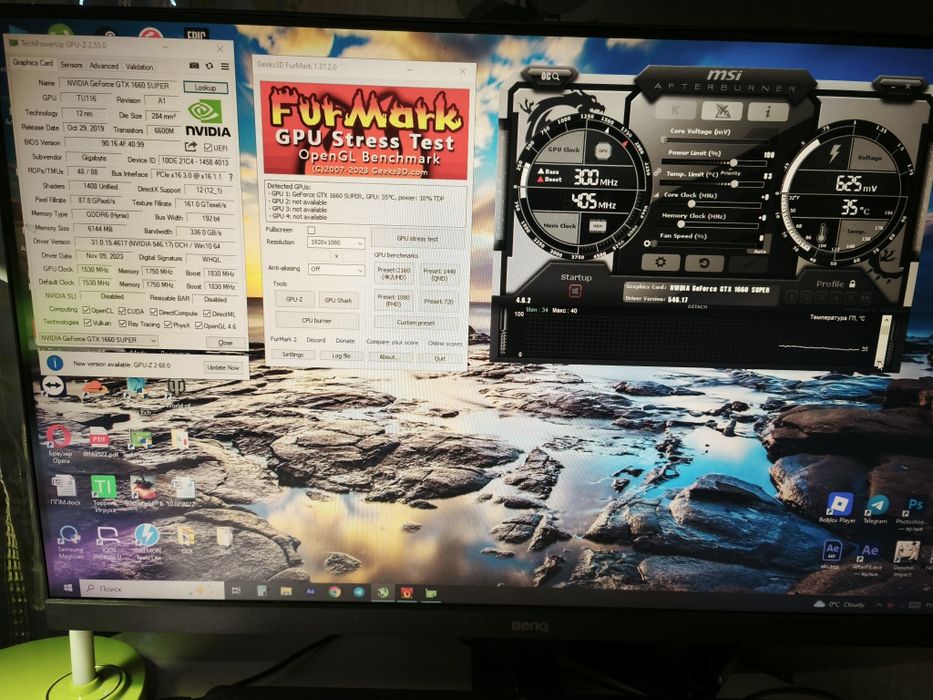Click the FurMark GPU Shark button
This screenshot has width=933, height=700.
338,300
